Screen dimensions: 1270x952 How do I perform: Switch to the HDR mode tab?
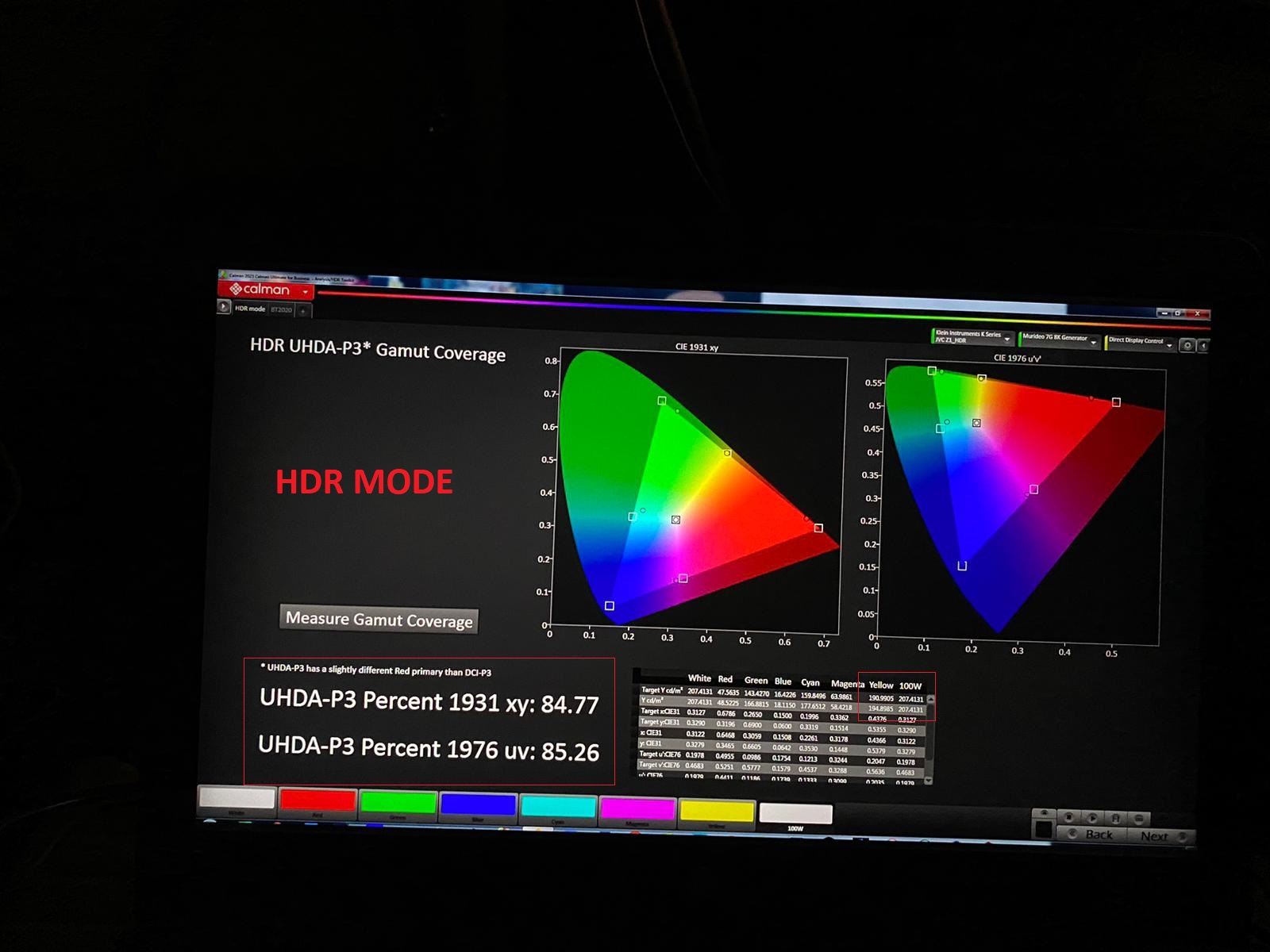[x=250, y=309]
